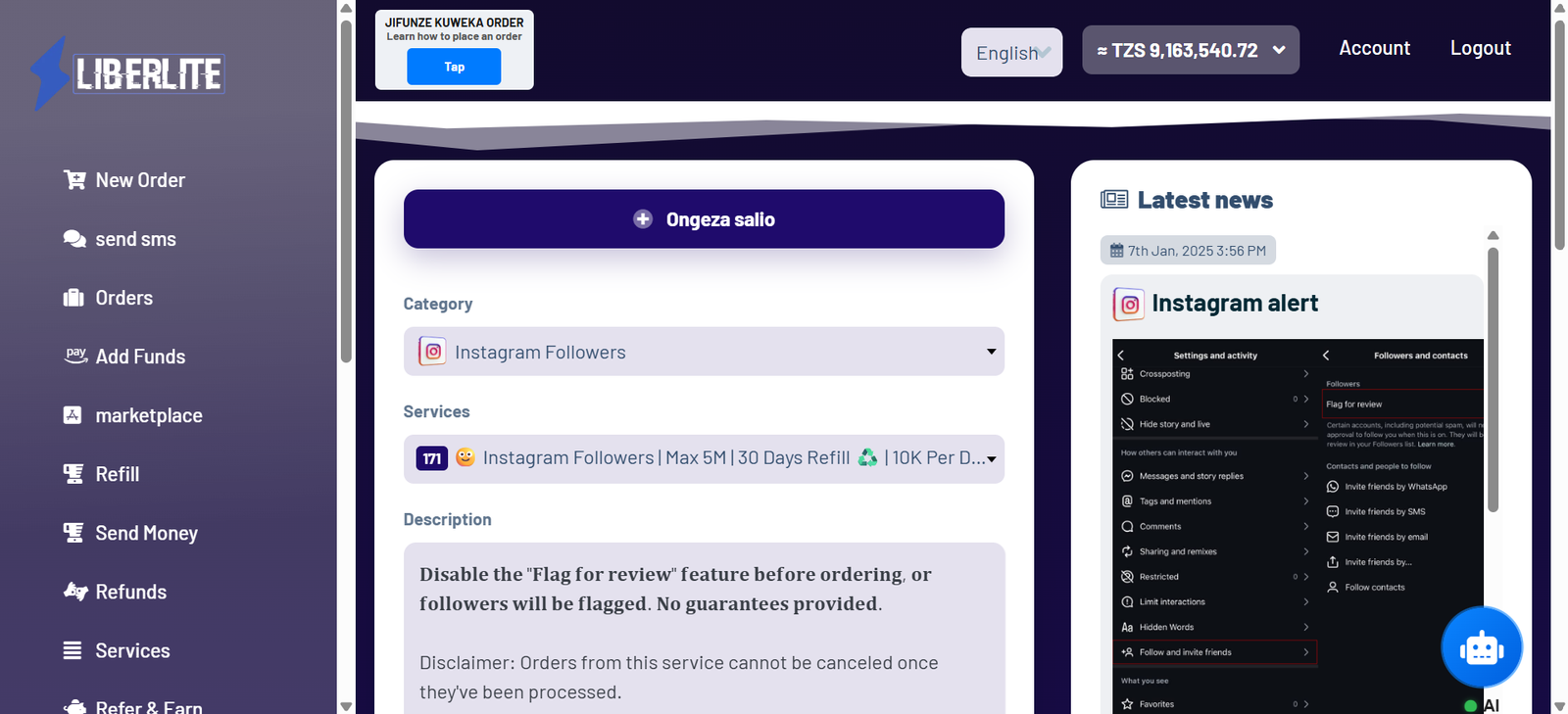
Task: Click the New Order cart icon
Action: [74, 180]
